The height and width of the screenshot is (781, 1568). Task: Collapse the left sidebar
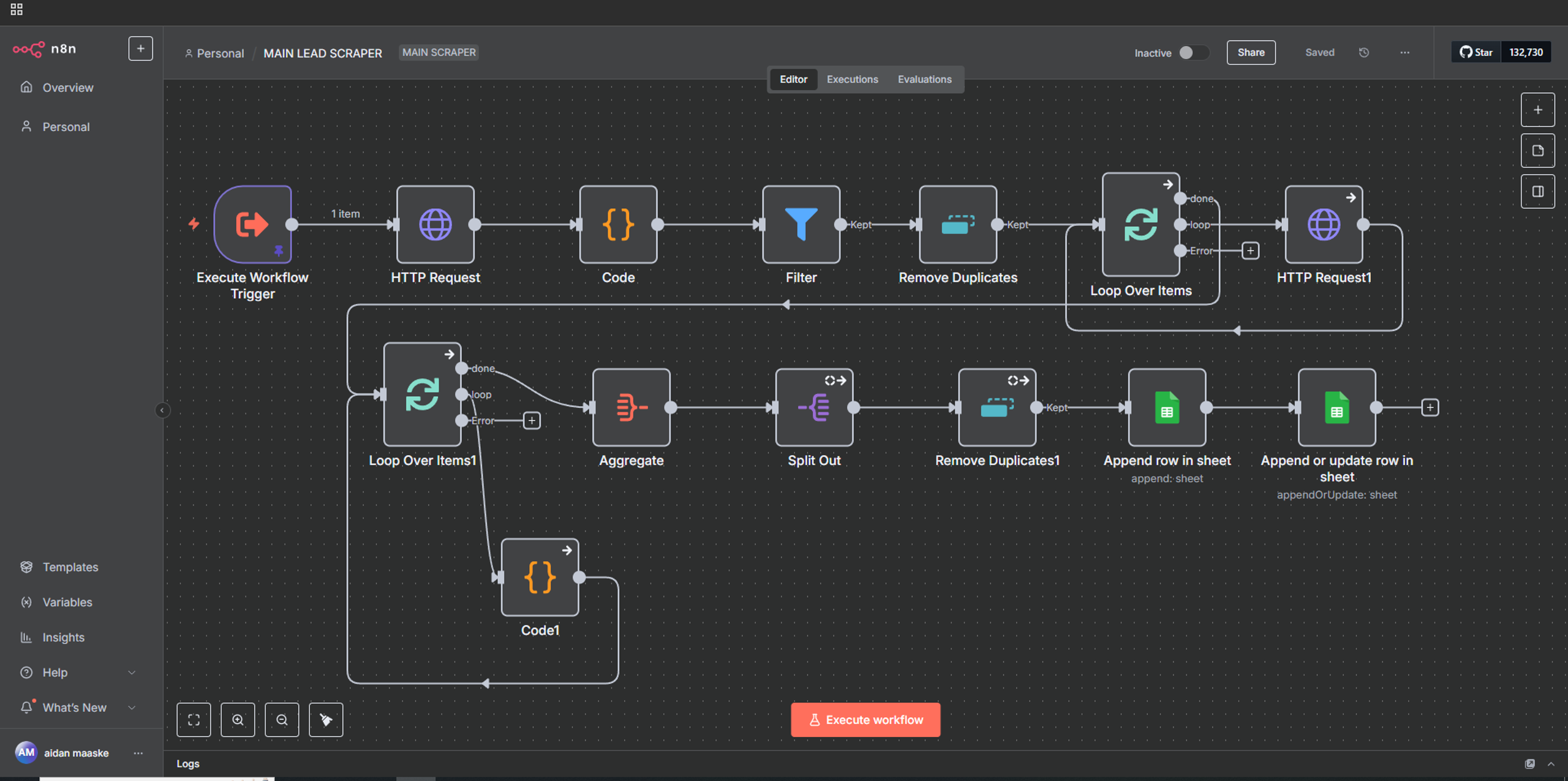162,410
